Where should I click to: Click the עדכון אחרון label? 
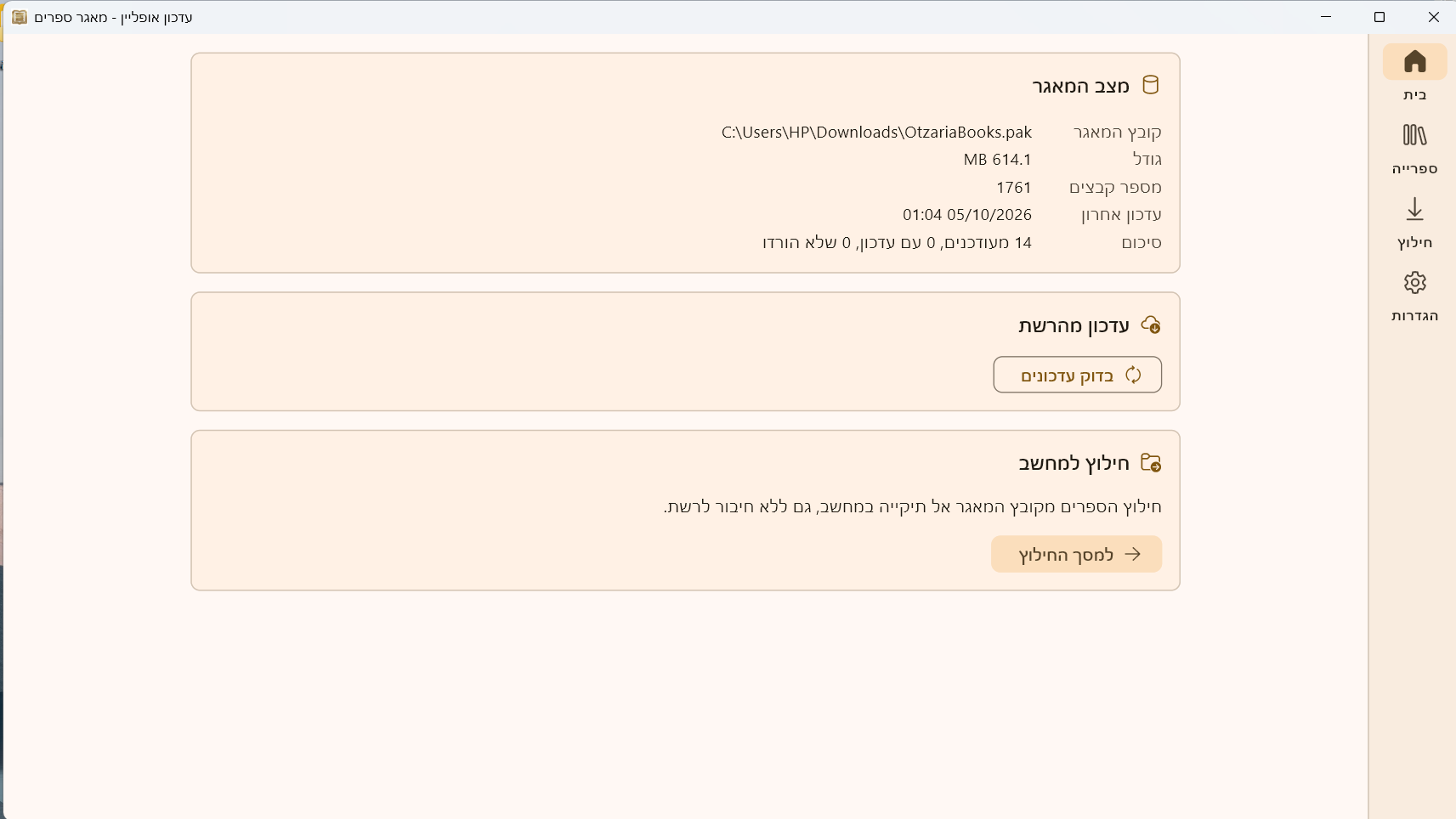point(1121,214)
